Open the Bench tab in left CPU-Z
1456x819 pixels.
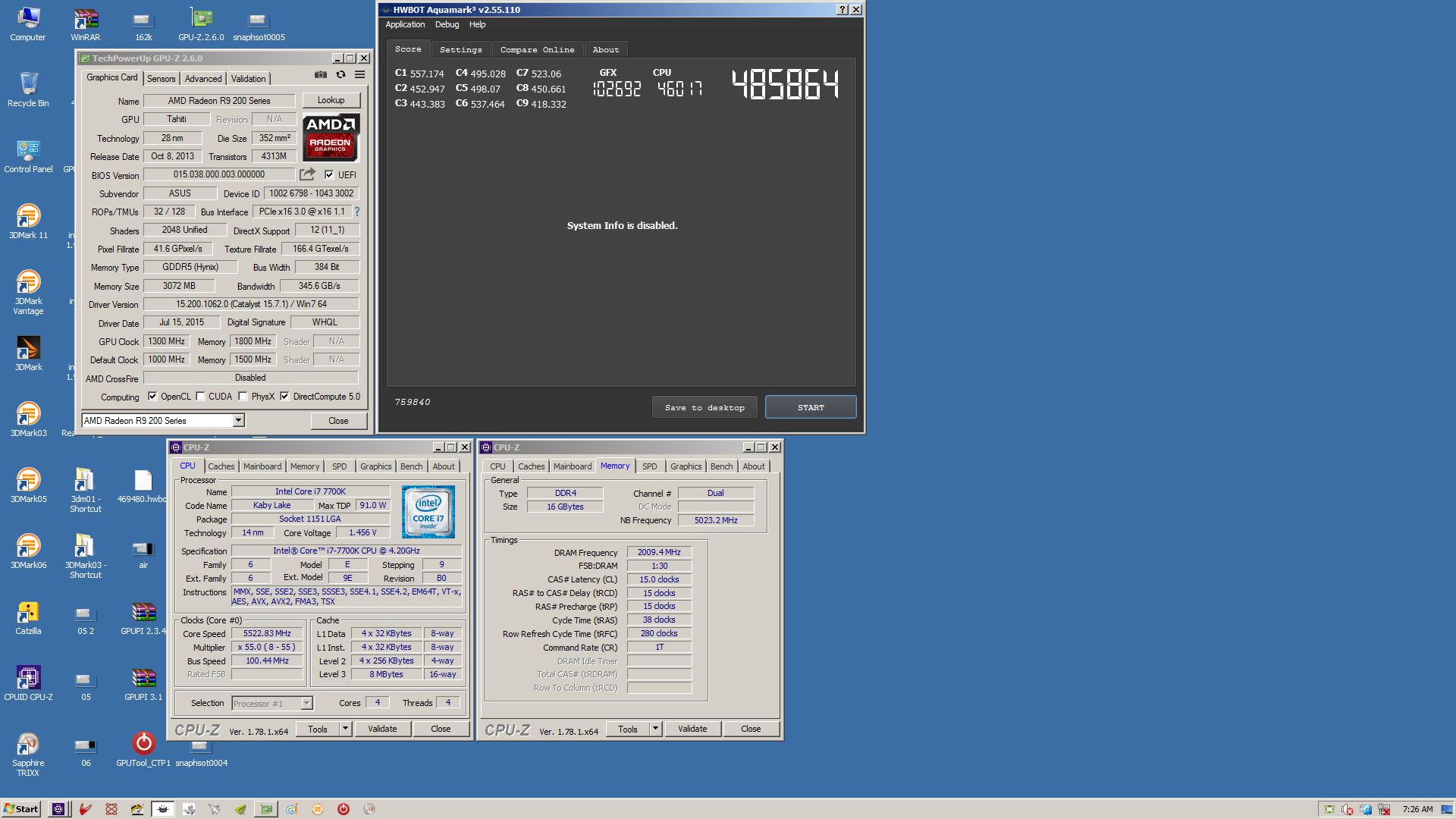[411, 466]
